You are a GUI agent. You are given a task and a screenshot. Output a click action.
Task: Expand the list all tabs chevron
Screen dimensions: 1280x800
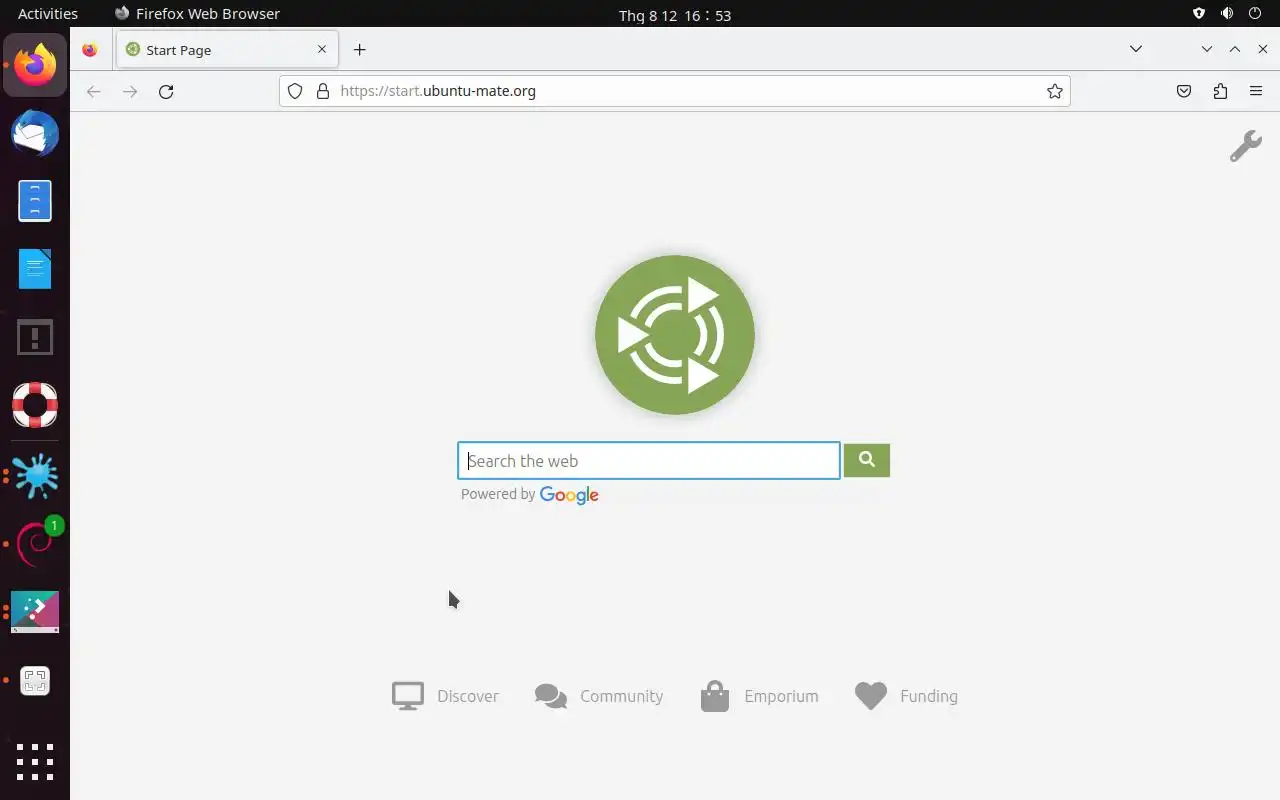1135,49
